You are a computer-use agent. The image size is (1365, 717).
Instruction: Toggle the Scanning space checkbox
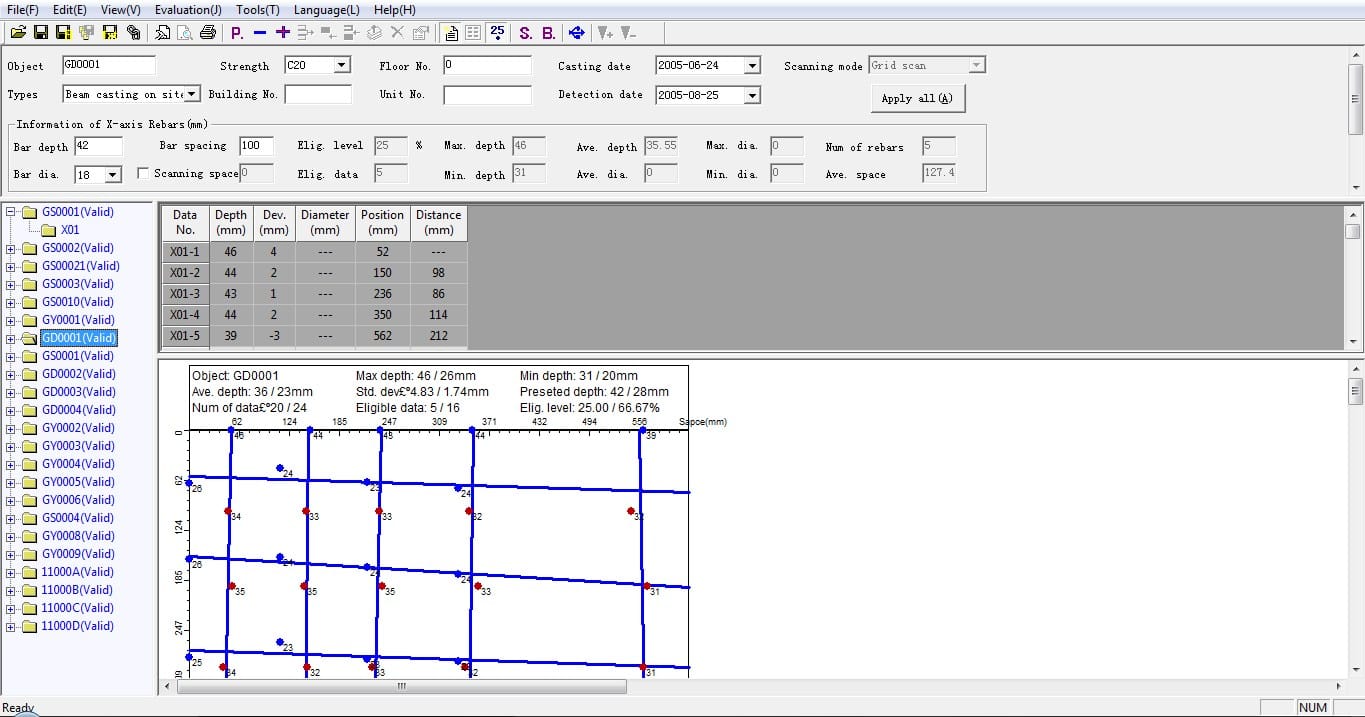click(x=143, y=173)
